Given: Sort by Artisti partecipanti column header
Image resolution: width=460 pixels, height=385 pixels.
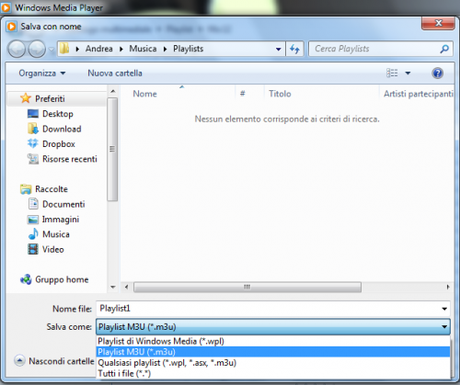Looking at the screenshot, I should pos(418,94).
